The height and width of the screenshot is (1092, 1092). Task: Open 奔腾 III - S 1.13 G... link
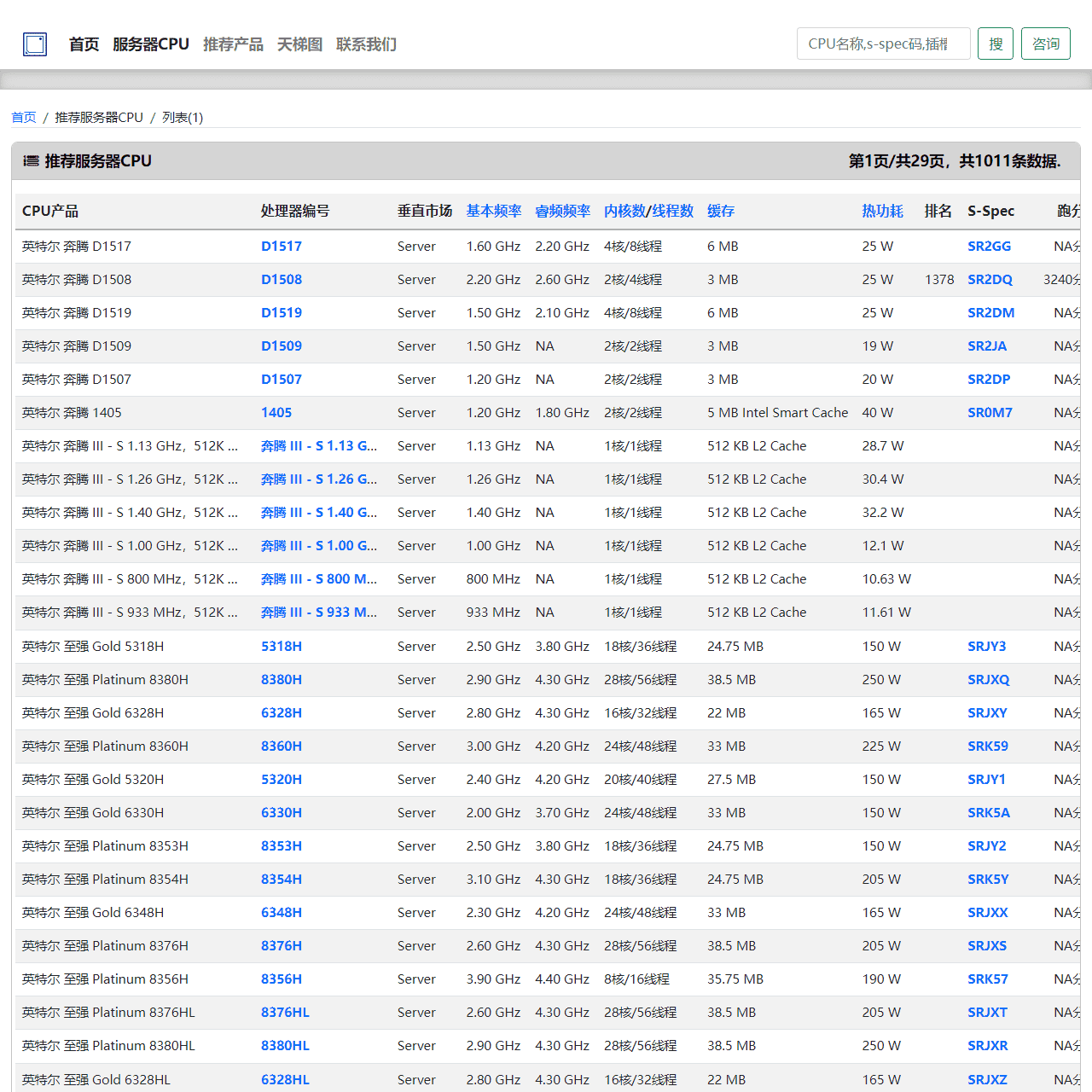tap(319, 445)
